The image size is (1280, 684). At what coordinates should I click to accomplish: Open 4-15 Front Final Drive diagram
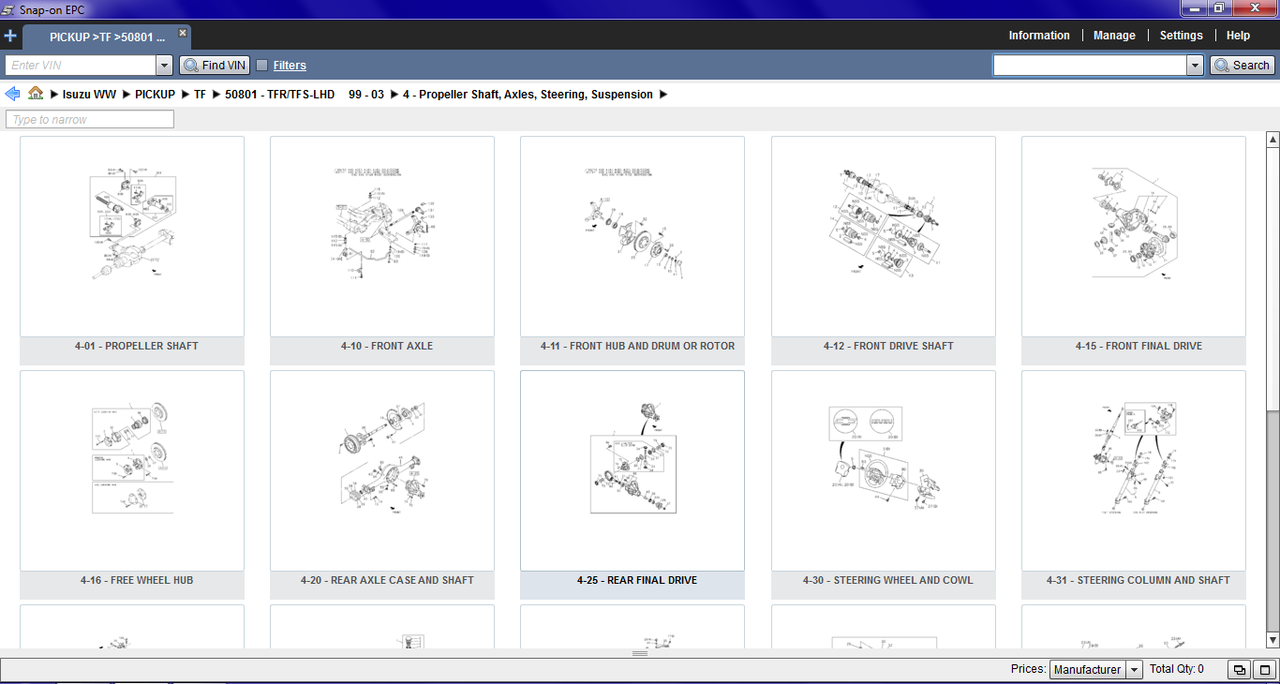(1133, 236)
